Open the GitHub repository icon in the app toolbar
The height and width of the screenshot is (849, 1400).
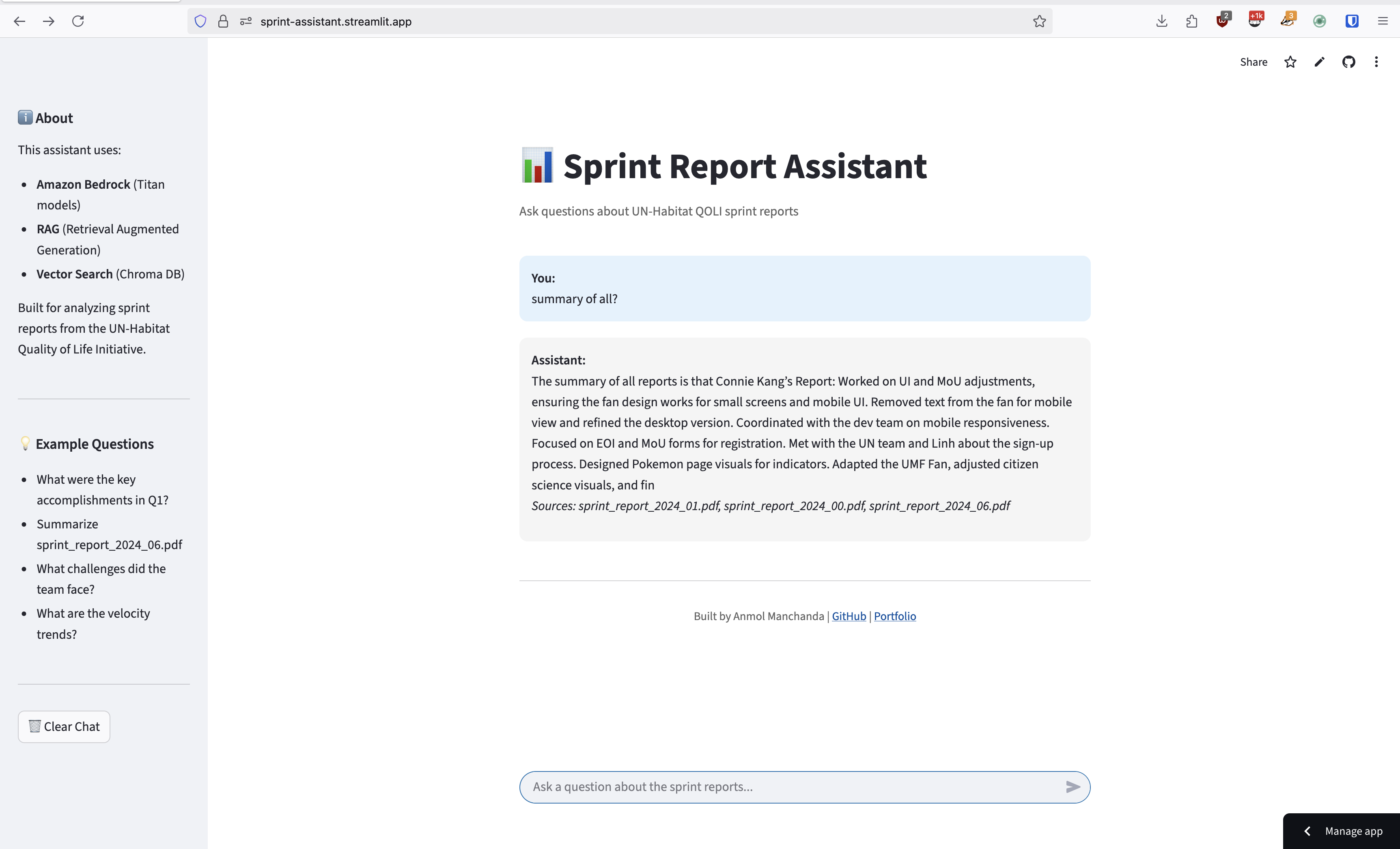1349,61
